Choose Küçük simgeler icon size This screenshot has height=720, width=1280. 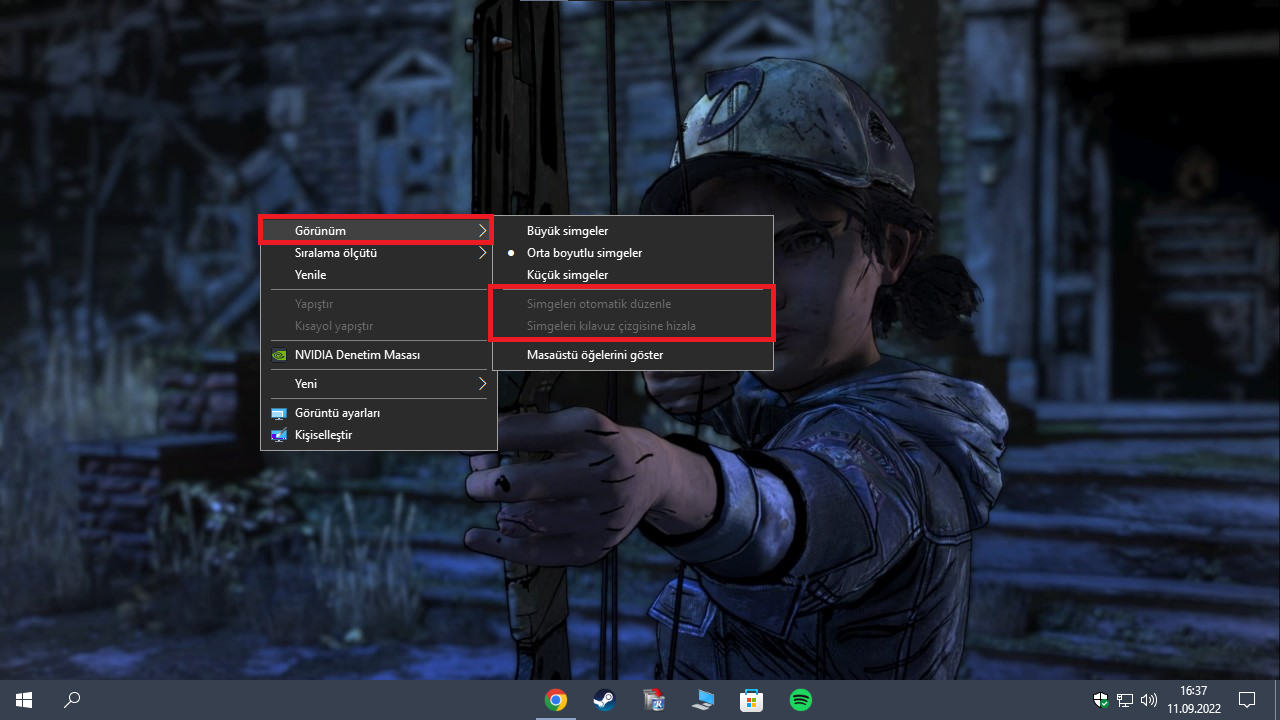pyautogui.click(x=633, y=275)
